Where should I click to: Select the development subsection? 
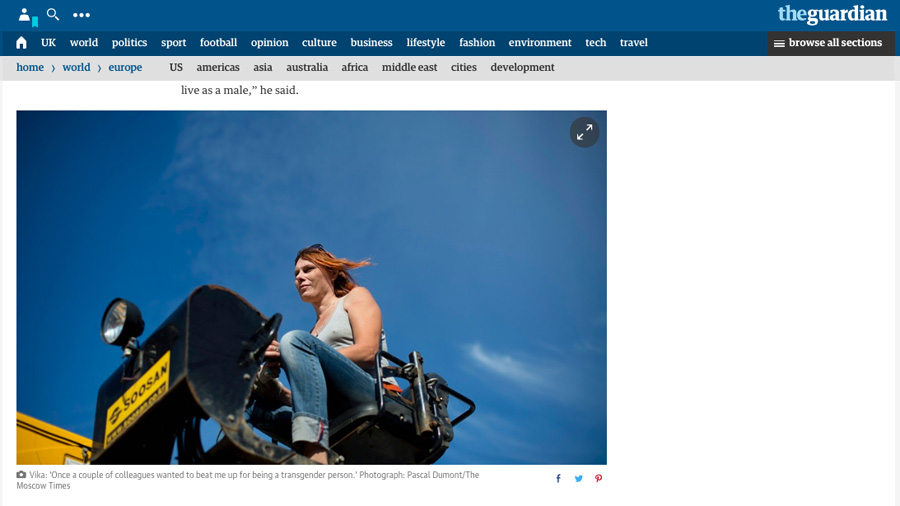522,68
